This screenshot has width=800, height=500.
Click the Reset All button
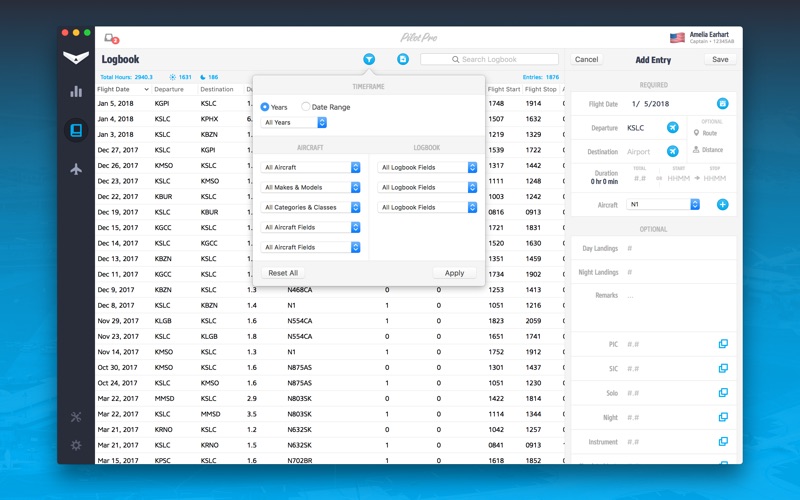click(283, 273)
